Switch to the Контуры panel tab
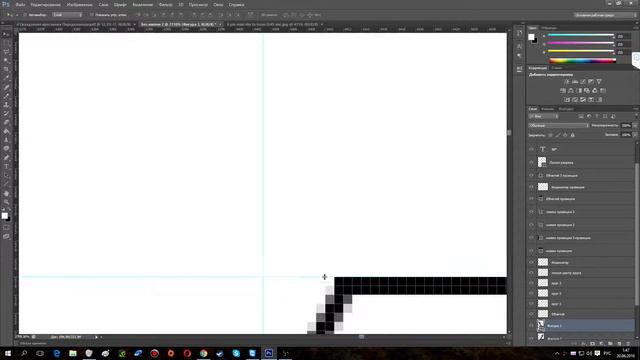 pyautogui.click(x=566, y=109)
